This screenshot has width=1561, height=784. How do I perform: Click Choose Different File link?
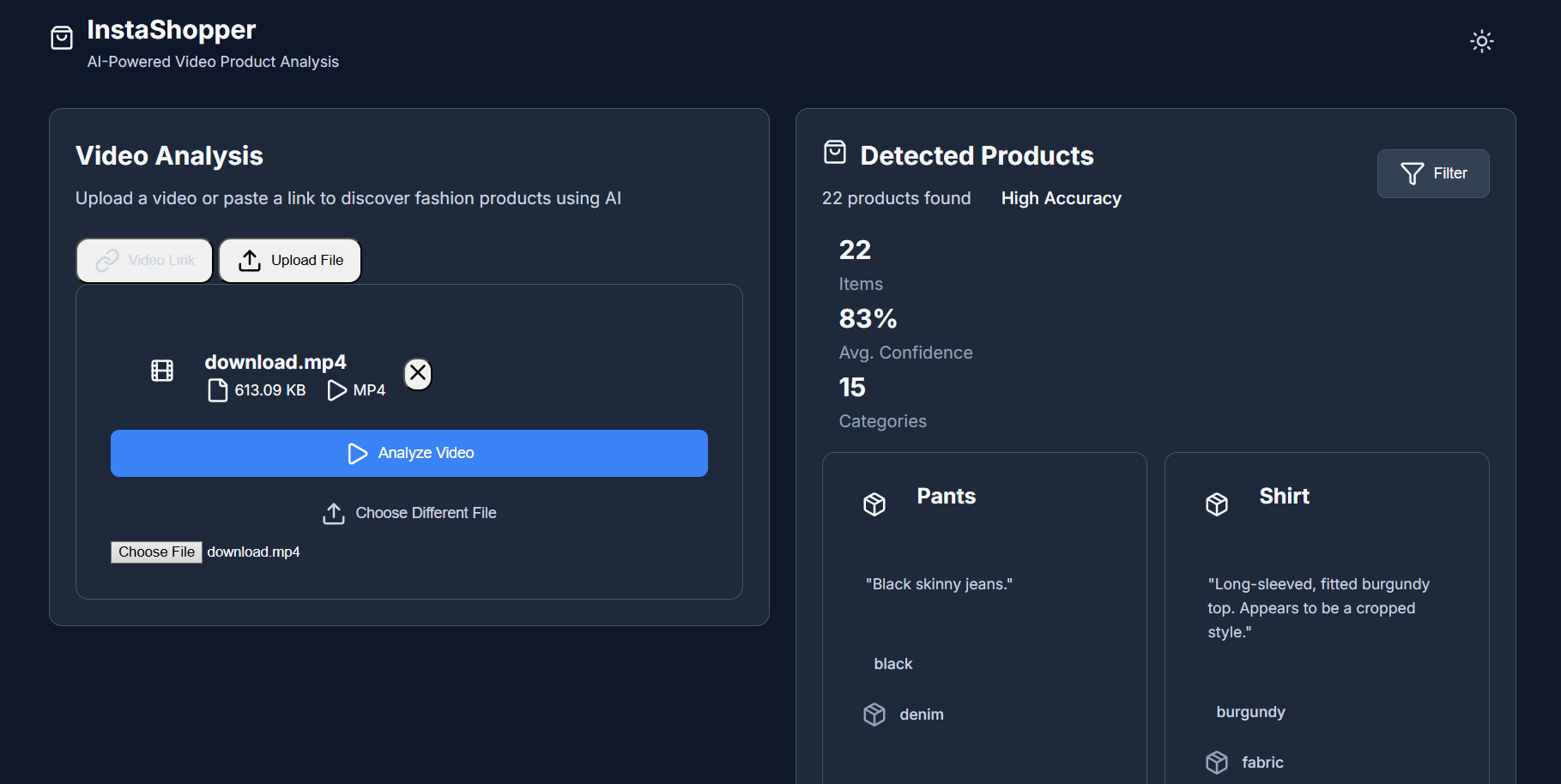click(409, 513)
